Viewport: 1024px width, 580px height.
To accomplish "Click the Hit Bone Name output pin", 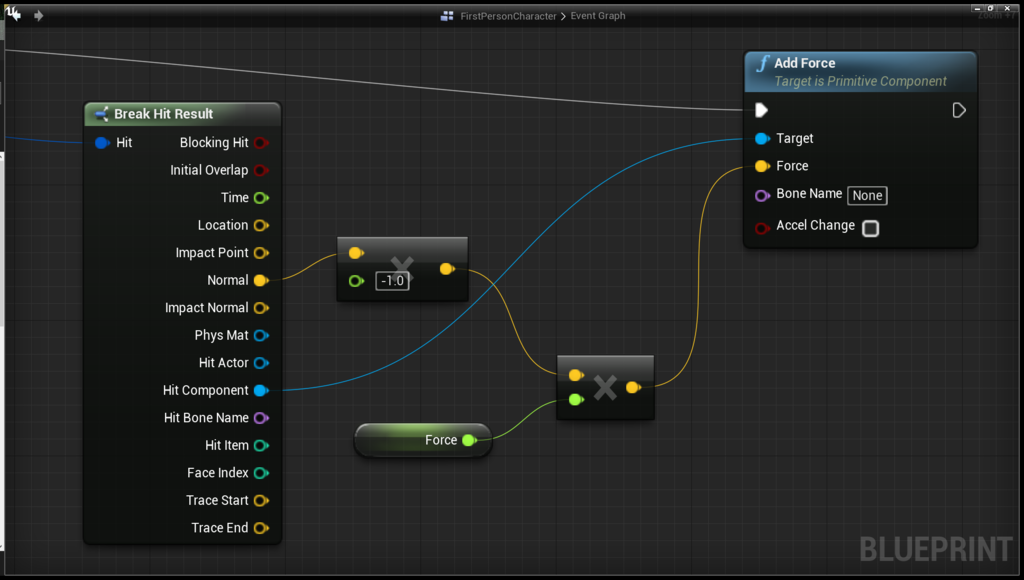I will tap(261, 417).
